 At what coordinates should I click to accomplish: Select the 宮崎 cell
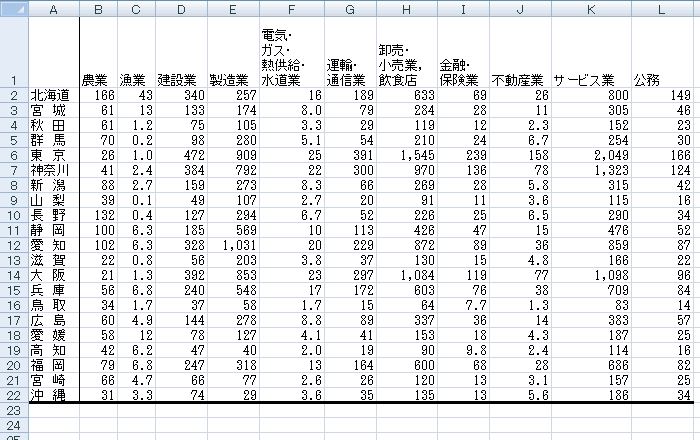click(x=54, y=380)
